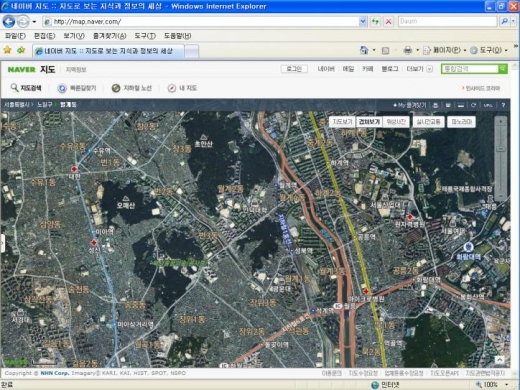Screen dimensions: 520x390
Task: Switch to 겹쳐보기 hybrid view
Action: pyautogui.click(x=369, y=122)
